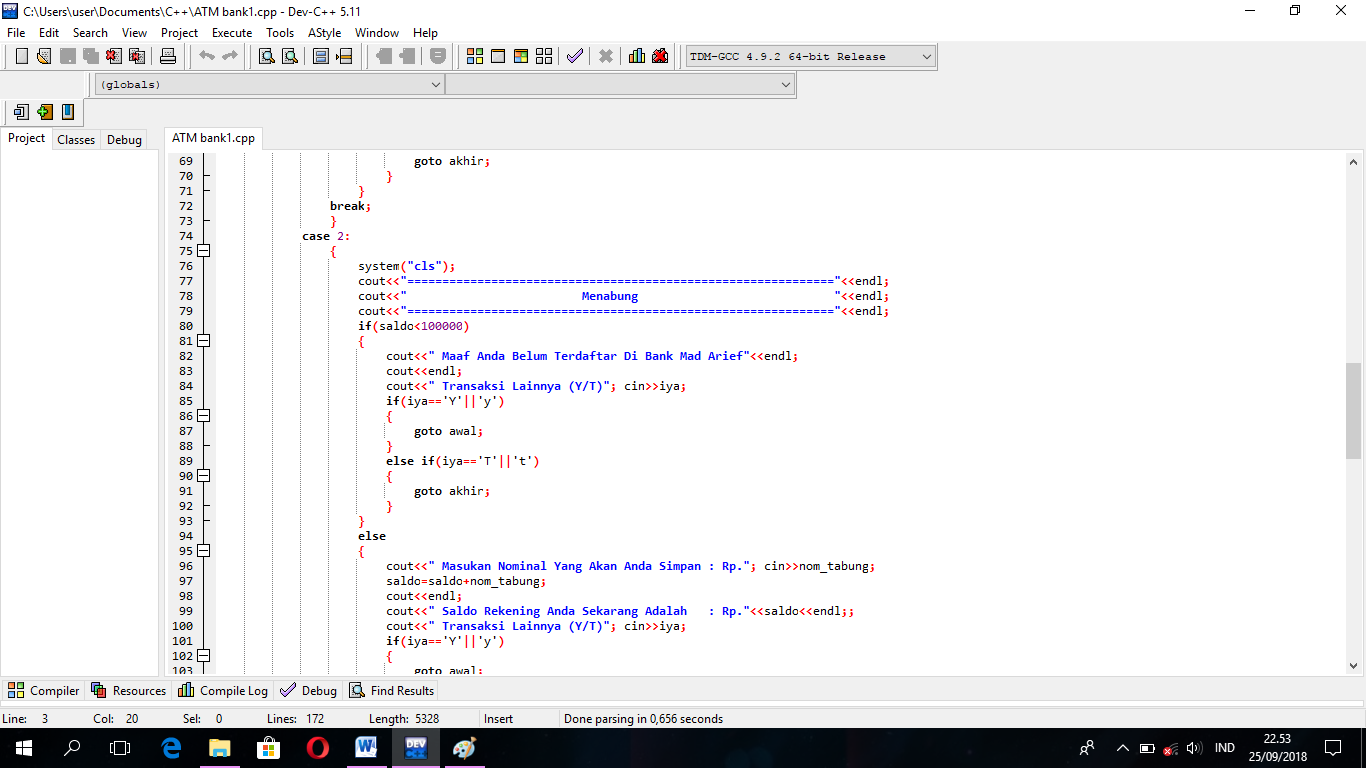Image resolution: width=1366 pixels, height=768 pixels.
Task: Launch Opera from the taskbar
Action: 316,748
